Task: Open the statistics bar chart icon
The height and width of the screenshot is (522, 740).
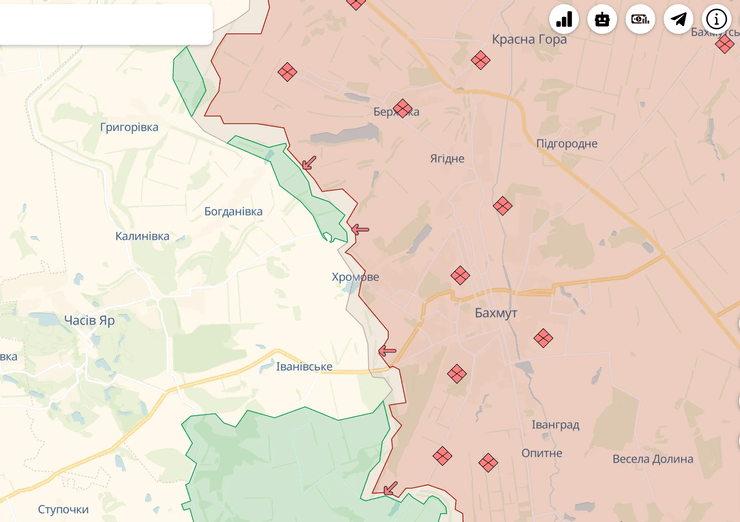Action: click(564, 19)
